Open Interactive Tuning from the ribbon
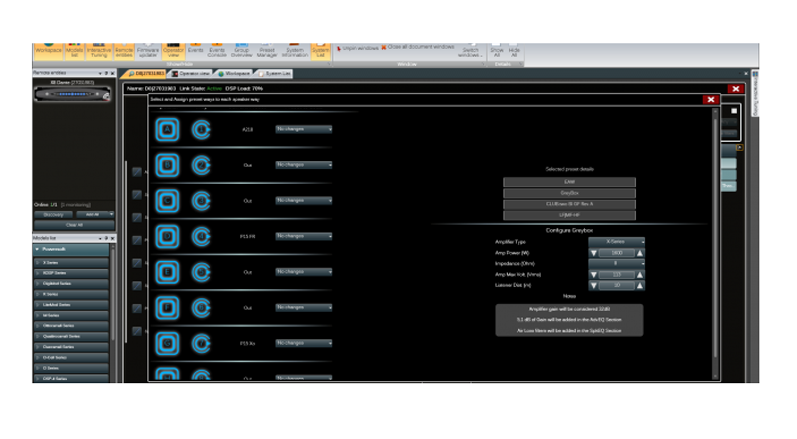Image resolution: width=797 pixels, height=439 pixels. 99,51
